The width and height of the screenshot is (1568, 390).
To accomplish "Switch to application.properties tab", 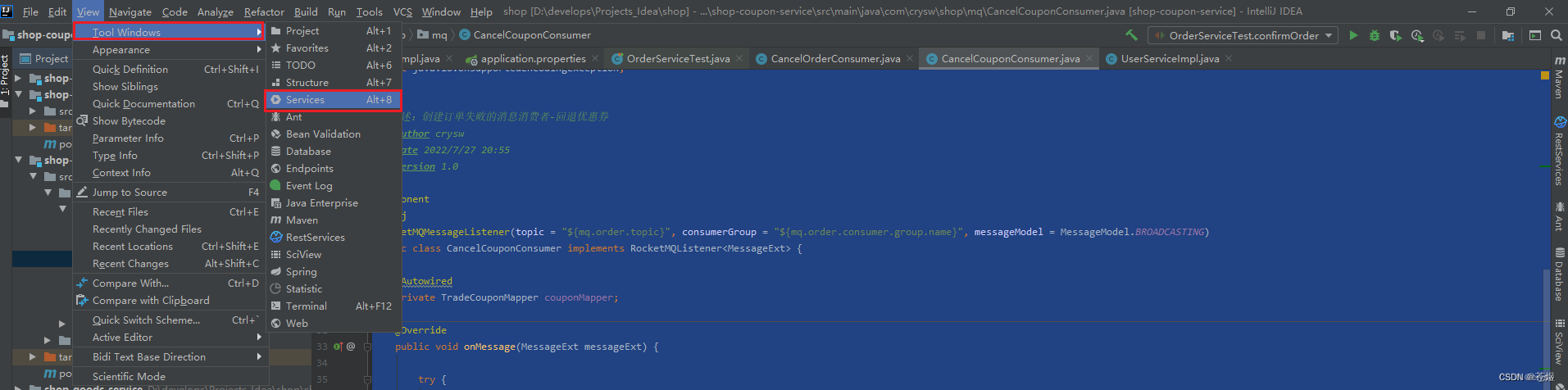I will [533, 58].
